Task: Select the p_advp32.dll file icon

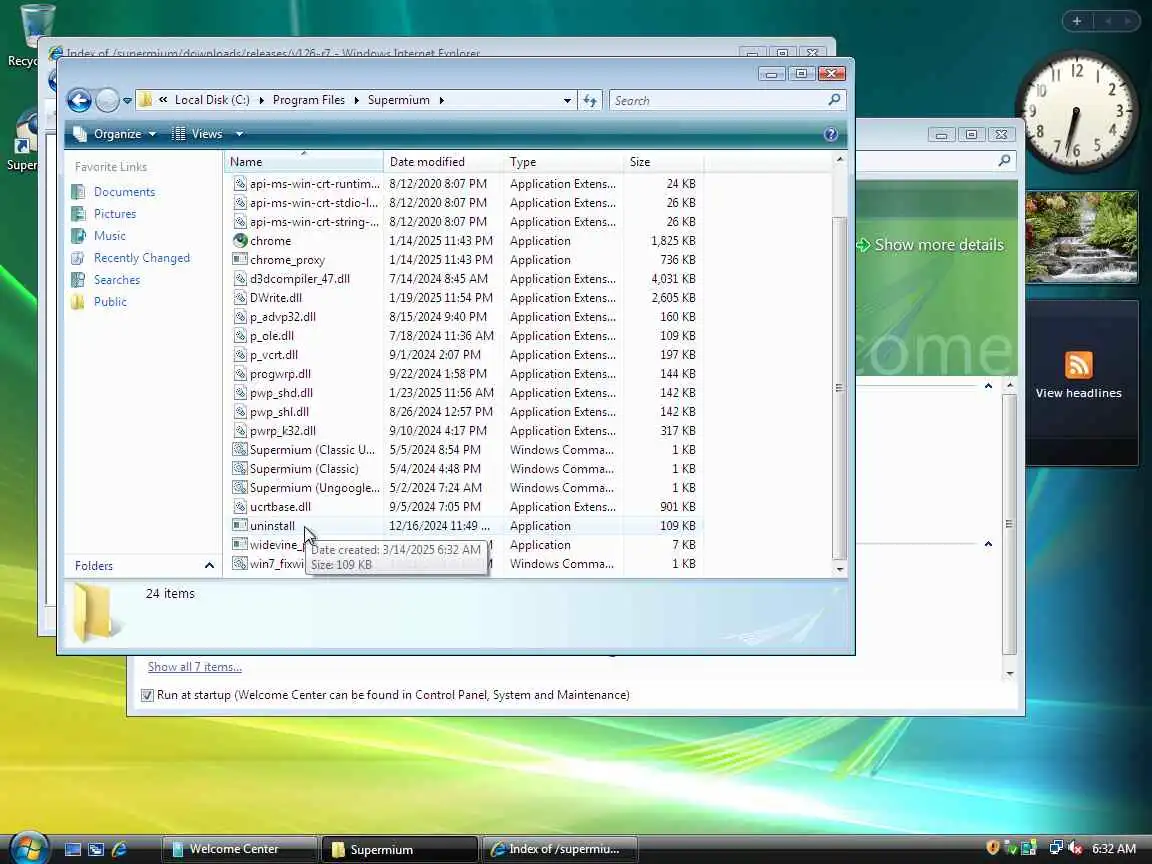Action: tap(240, 317)
